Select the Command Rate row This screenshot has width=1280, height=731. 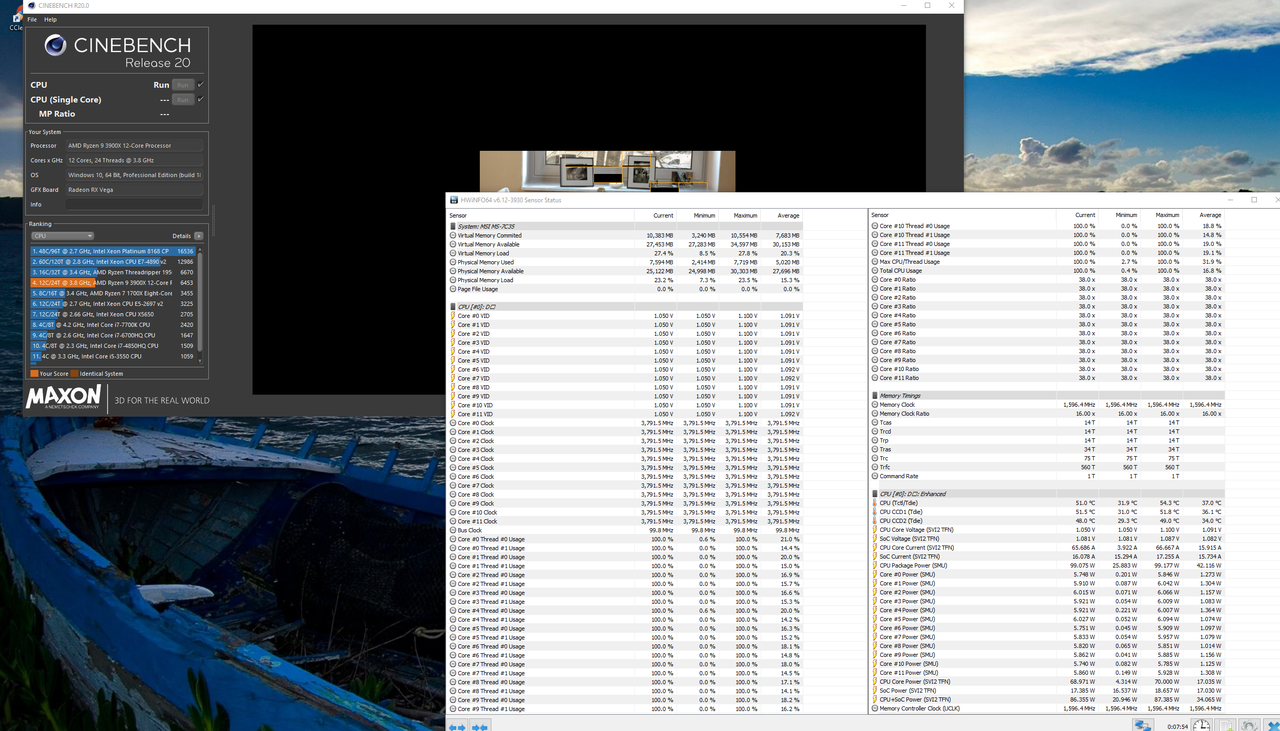tap(1047, 476)
